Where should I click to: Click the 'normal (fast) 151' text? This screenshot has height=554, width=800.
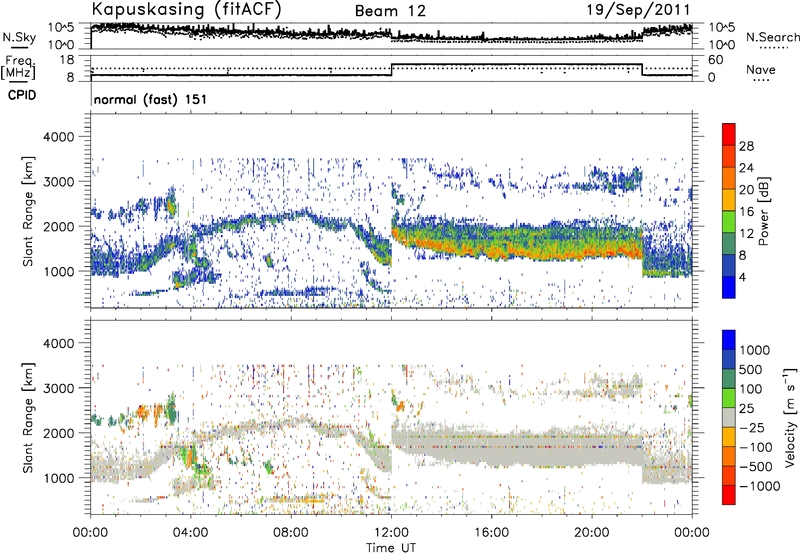(x=151, y=99)
